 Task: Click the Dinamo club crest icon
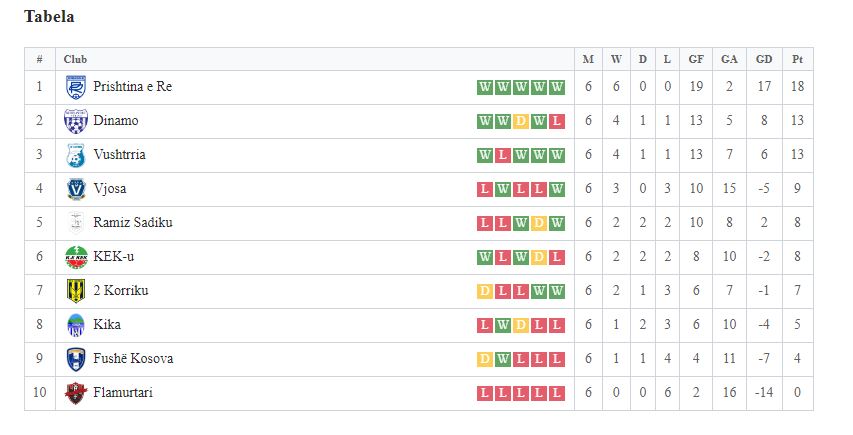76,121
